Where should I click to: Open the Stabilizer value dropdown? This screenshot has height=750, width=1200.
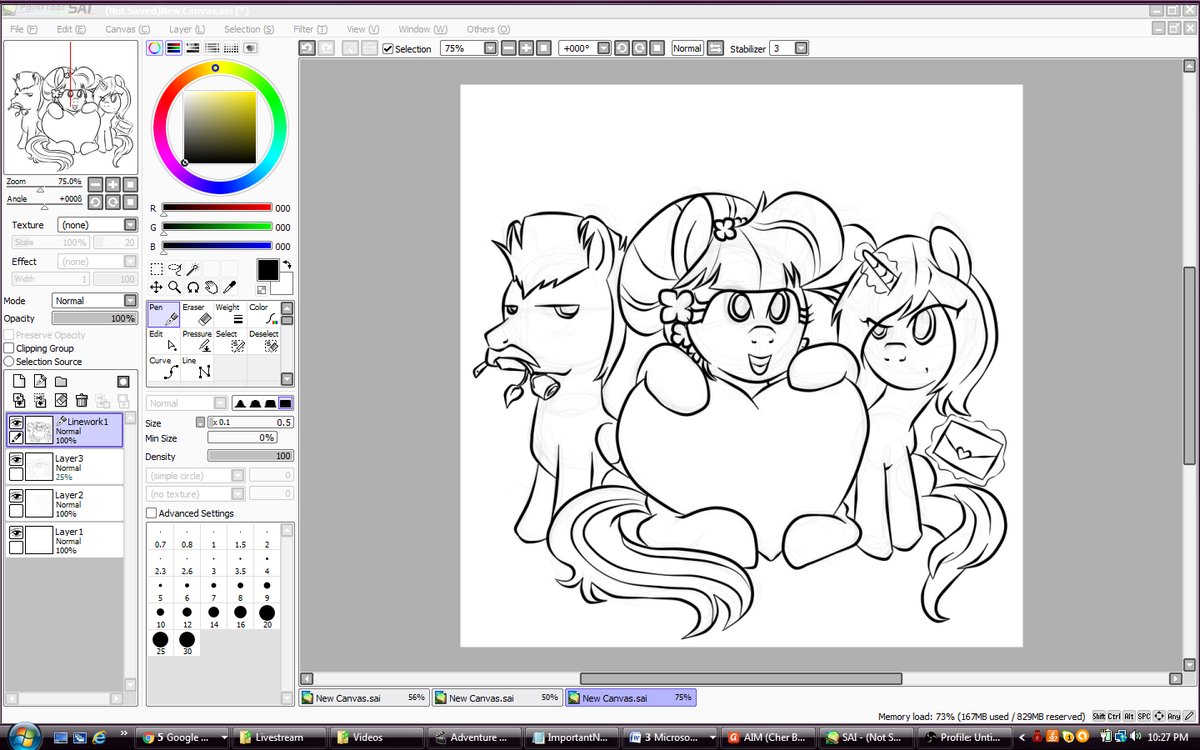click(801, 48)
